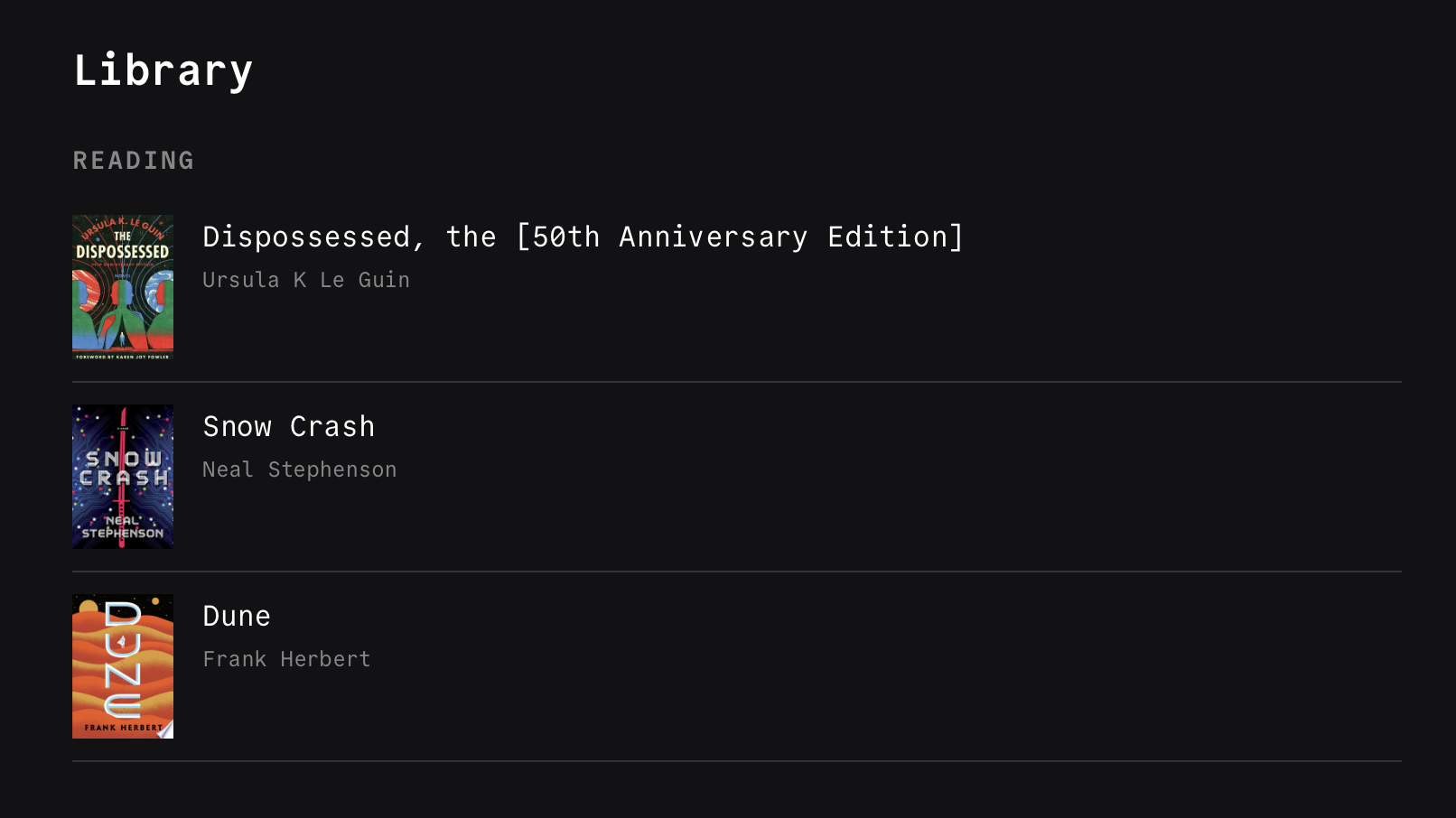The width and height of the screenshot is (1456, 818).
Task: Open the Dune title link
Action: (x=237, y=616)
